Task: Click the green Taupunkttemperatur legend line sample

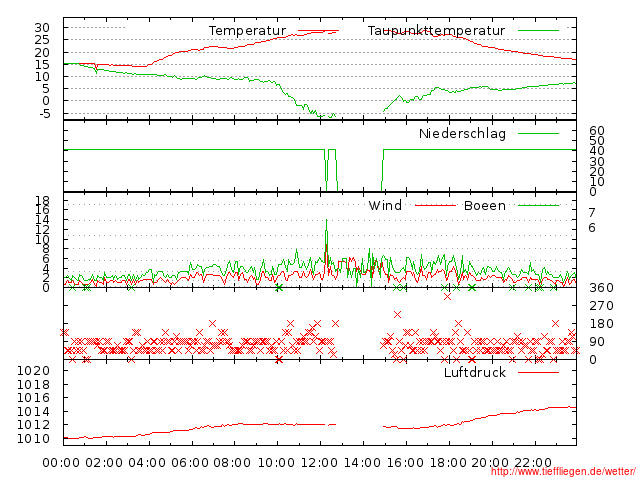Action: (x=538, y=31)
